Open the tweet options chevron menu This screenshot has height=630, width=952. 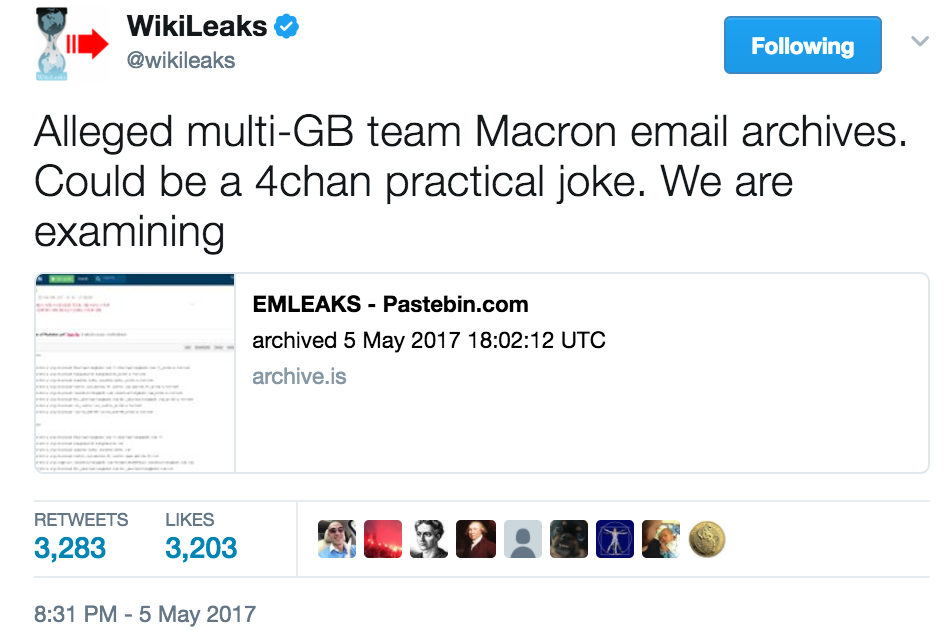(920, 41)
